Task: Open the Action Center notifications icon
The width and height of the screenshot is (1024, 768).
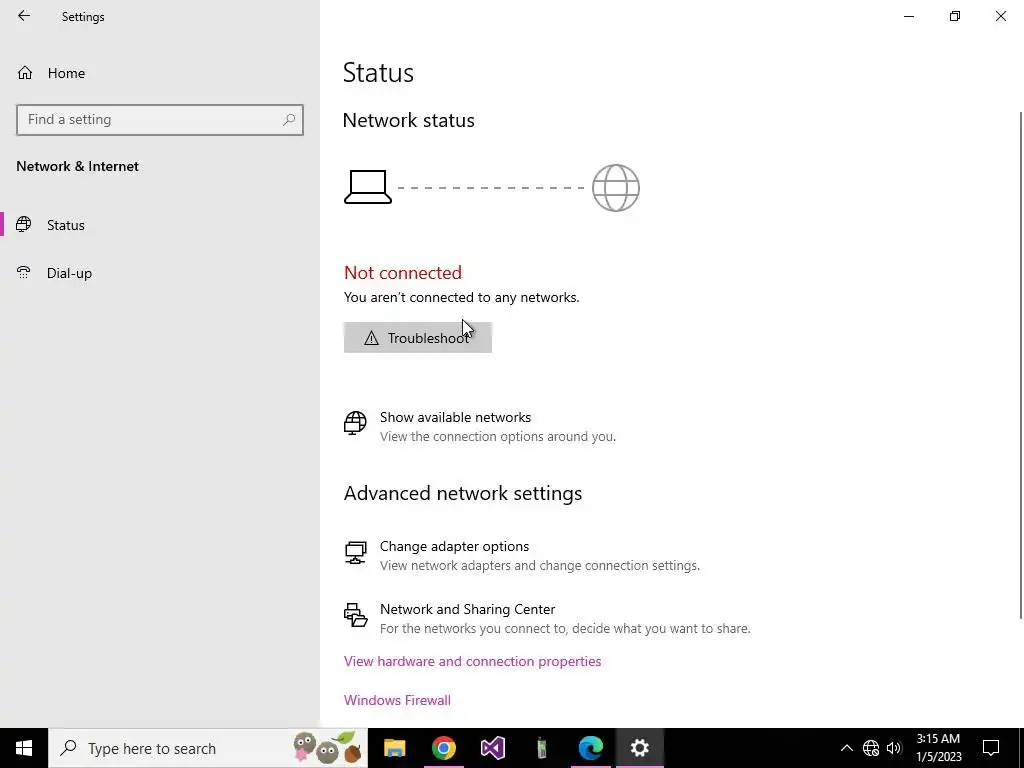Action: pyautogui.click(x=991, y=748)
